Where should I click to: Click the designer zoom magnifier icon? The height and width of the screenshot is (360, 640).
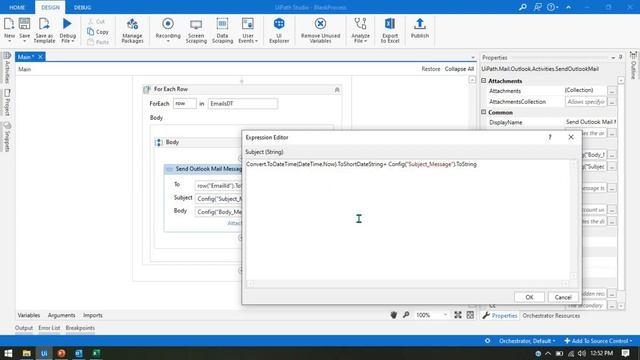406,315
